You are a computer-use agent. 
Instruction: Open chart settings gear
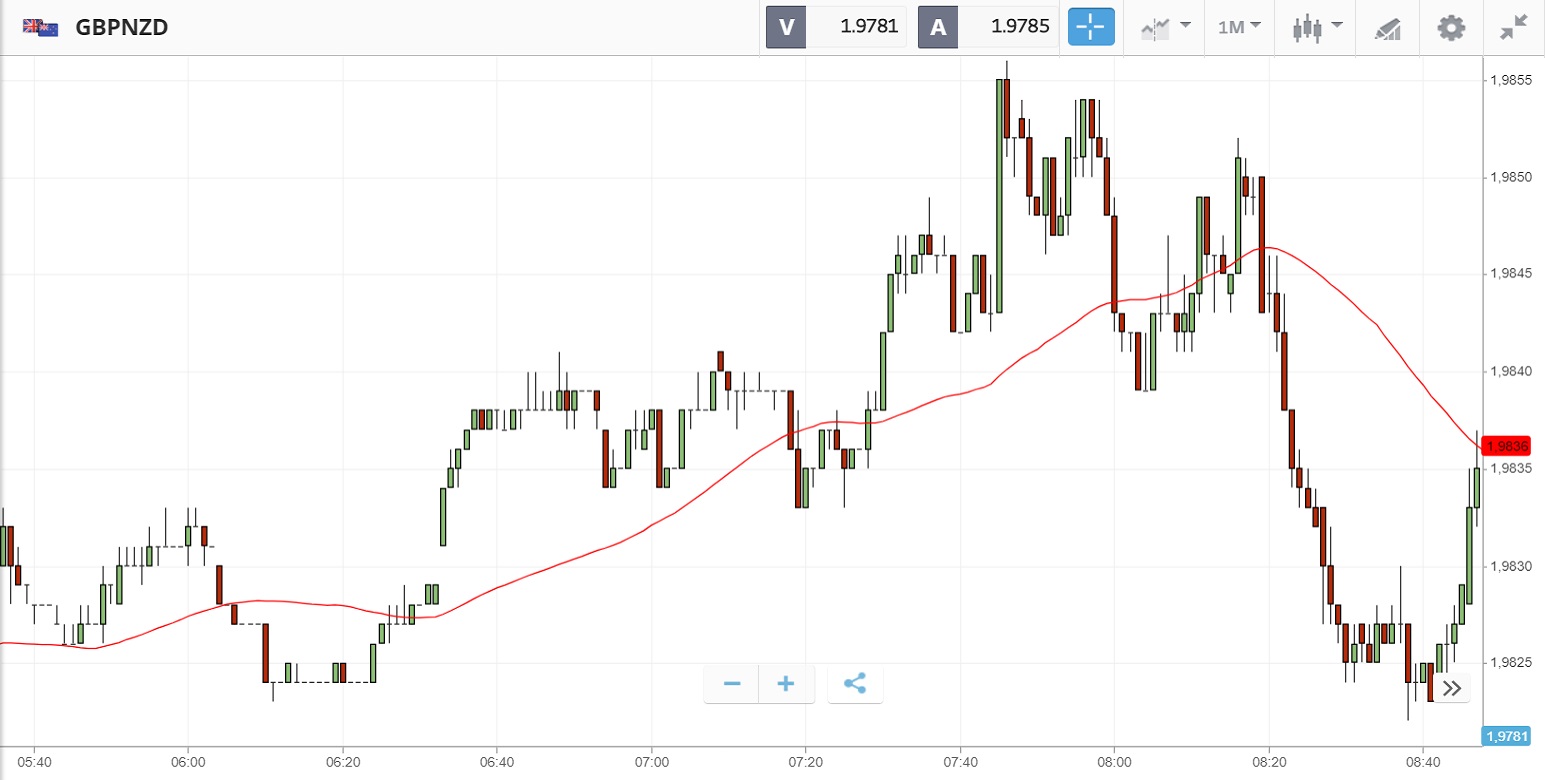(1451, 27)
